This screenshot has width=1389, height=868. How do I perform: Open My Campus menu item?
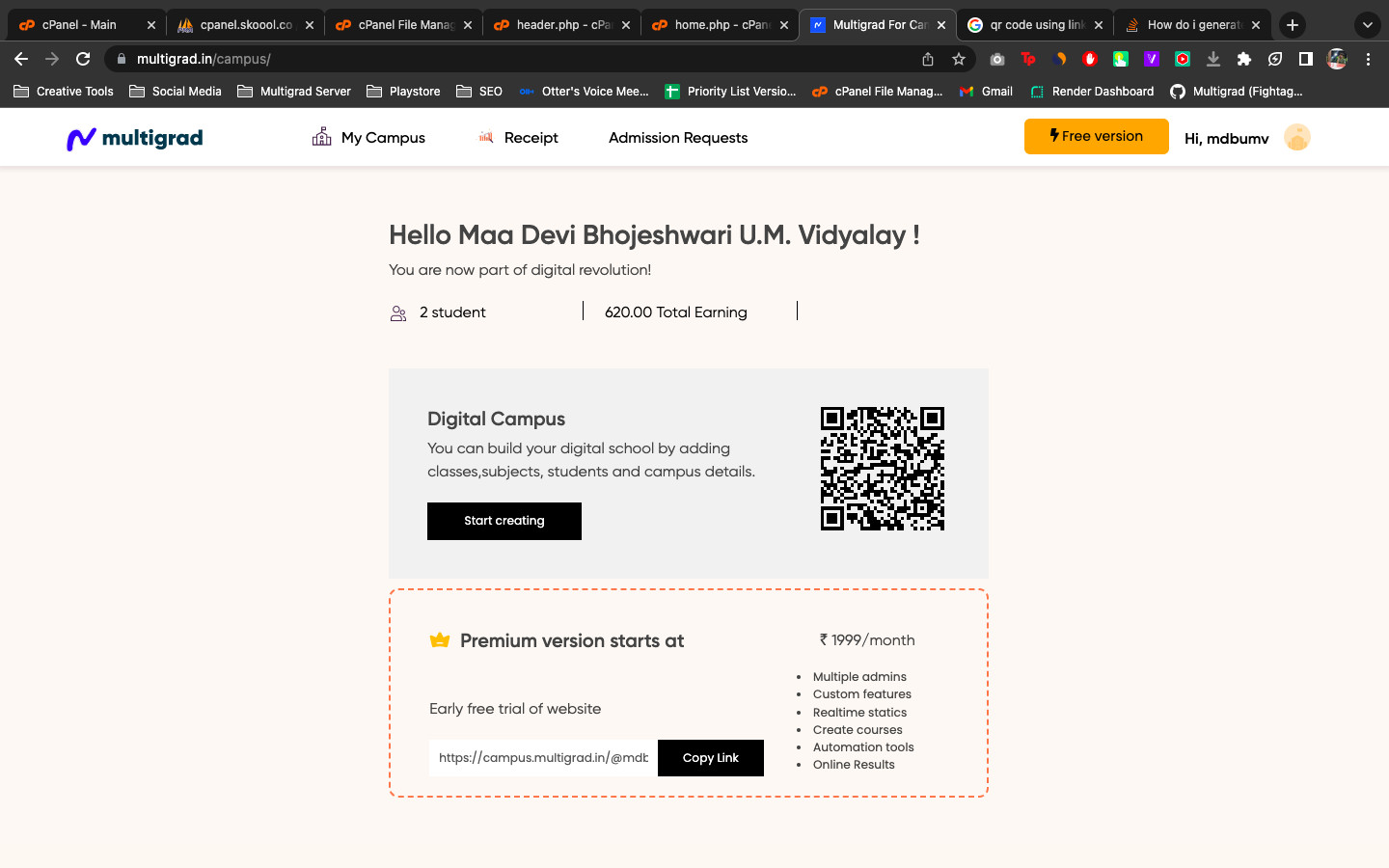pyautogui.click(x=368, y=138)
